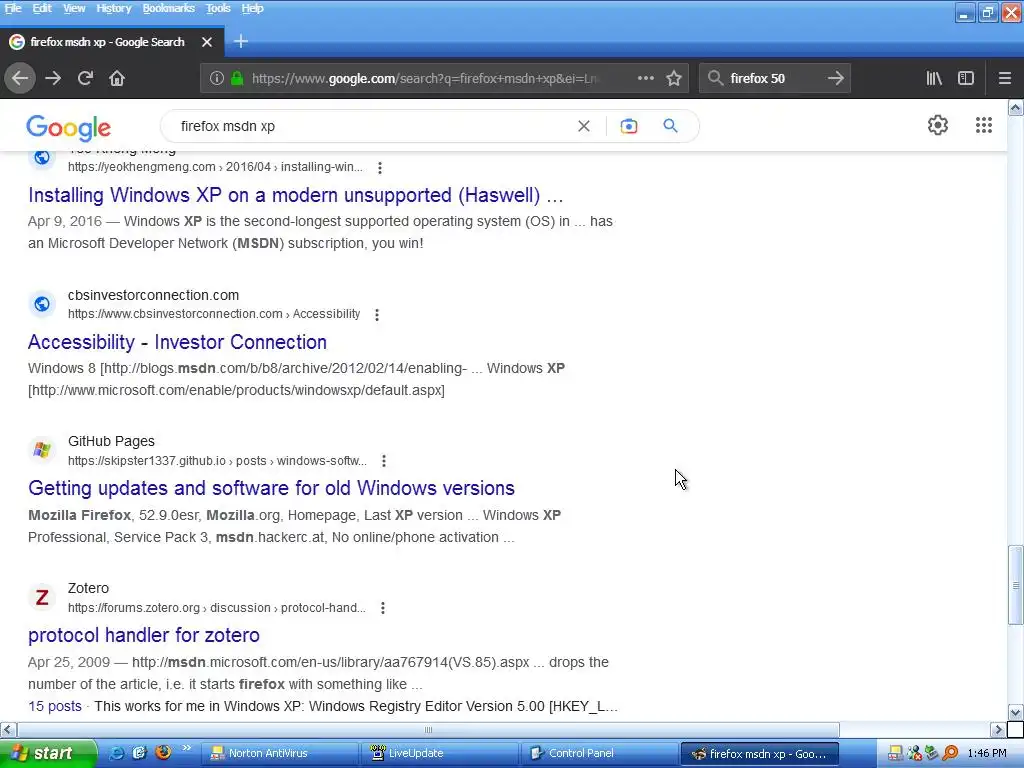Click the green secure connection padlock
The width and height of the screenshot is (1024, 768).
pos(237,78)
